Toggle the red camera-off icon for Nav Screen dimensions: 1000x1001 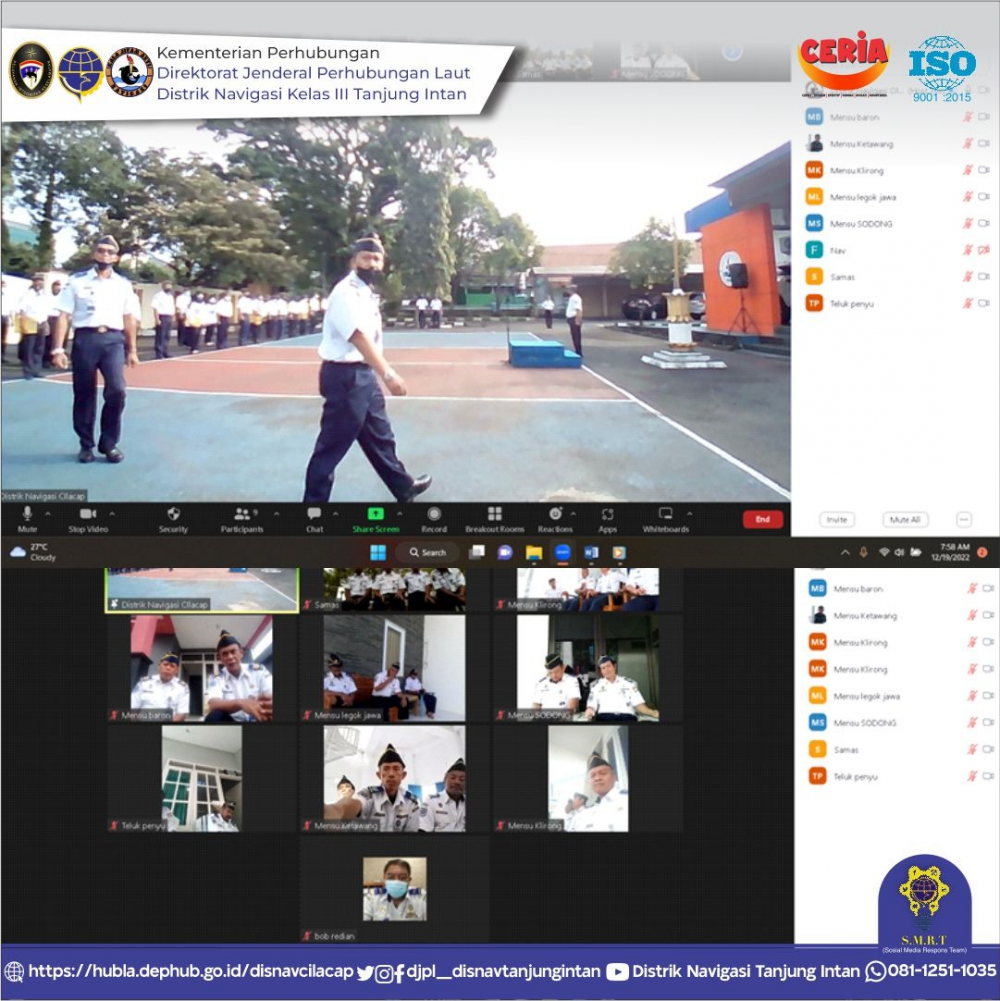pyautogui.click(x=984, y=250)
